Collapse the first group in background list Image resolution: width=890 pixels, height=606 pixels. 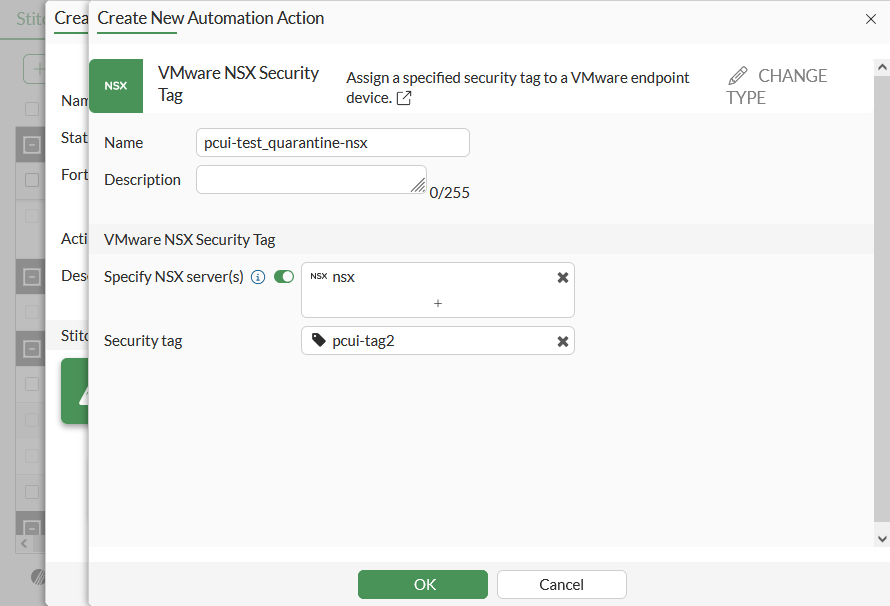[x=32, y=145]
